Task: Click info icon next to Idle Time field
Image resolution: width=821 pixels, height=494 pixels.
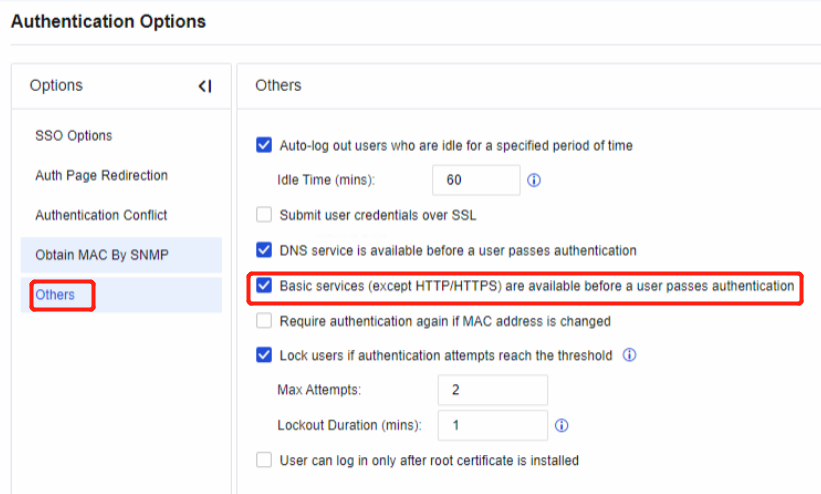Action: click(x=534, y=181)
